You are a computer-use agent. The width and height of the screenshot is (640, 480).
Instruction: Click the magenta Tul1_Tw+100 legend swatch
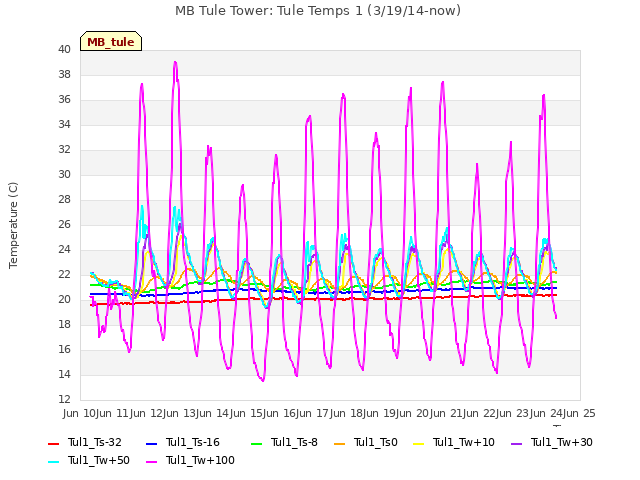151,461
